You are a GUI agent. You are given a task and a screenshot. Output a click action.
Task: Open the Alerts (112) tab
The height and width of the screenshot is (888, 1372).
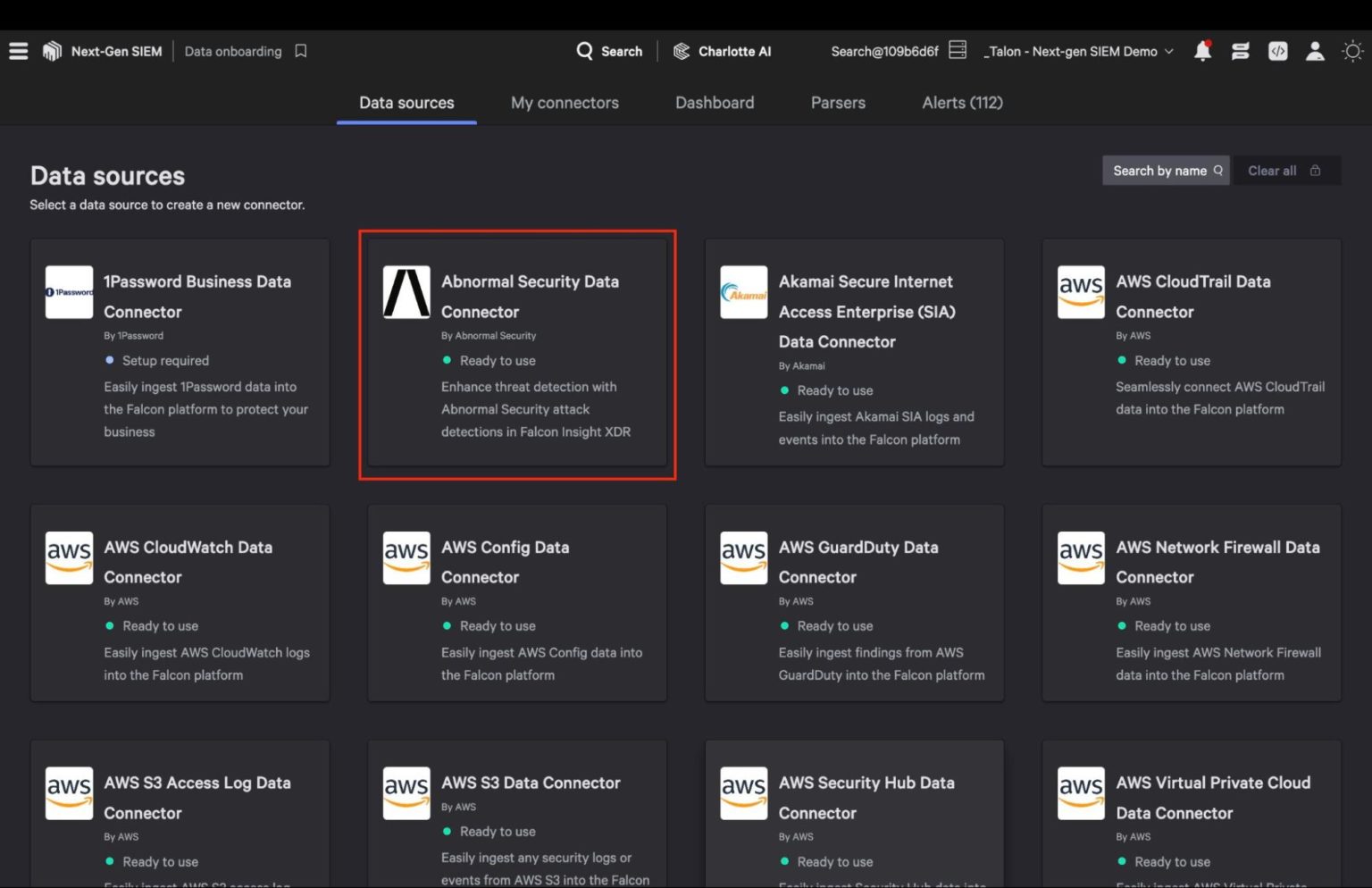tap(961, 103)
